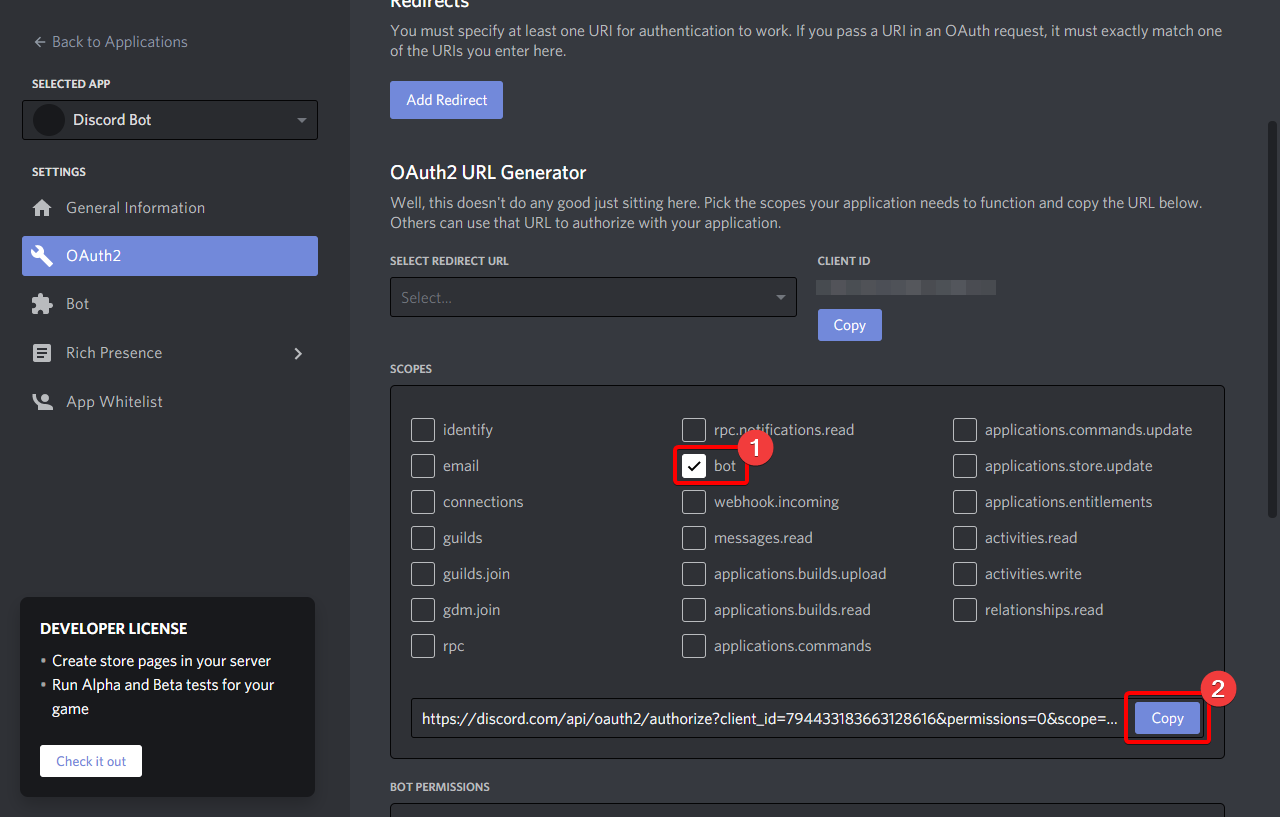Image resolution: width=1280 pixels, height=817 pixels.
Task: Check the activities.read checkbox
Action: pos(965,538)
